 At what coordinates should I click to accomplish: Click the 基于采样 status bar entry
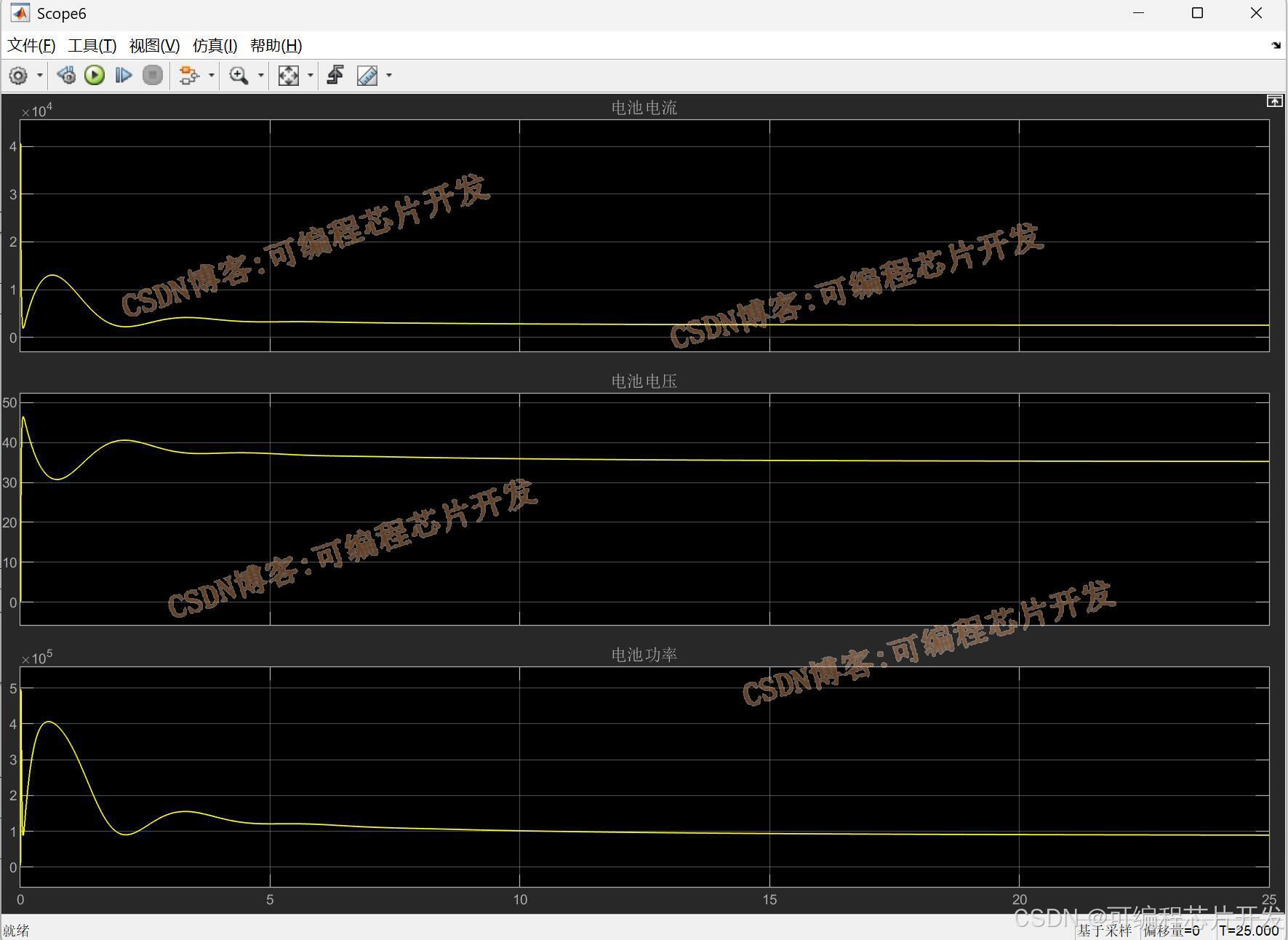[x=1105, y=931]
